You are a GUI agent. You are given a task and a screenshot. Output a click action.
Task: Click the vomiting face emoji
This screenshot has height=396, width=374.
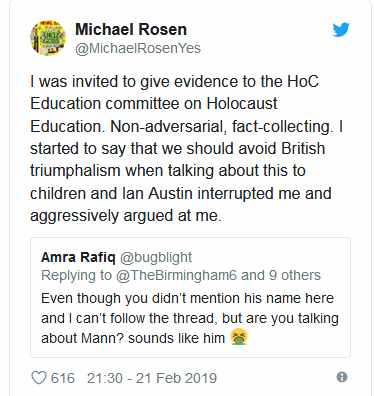pos(239,338)
